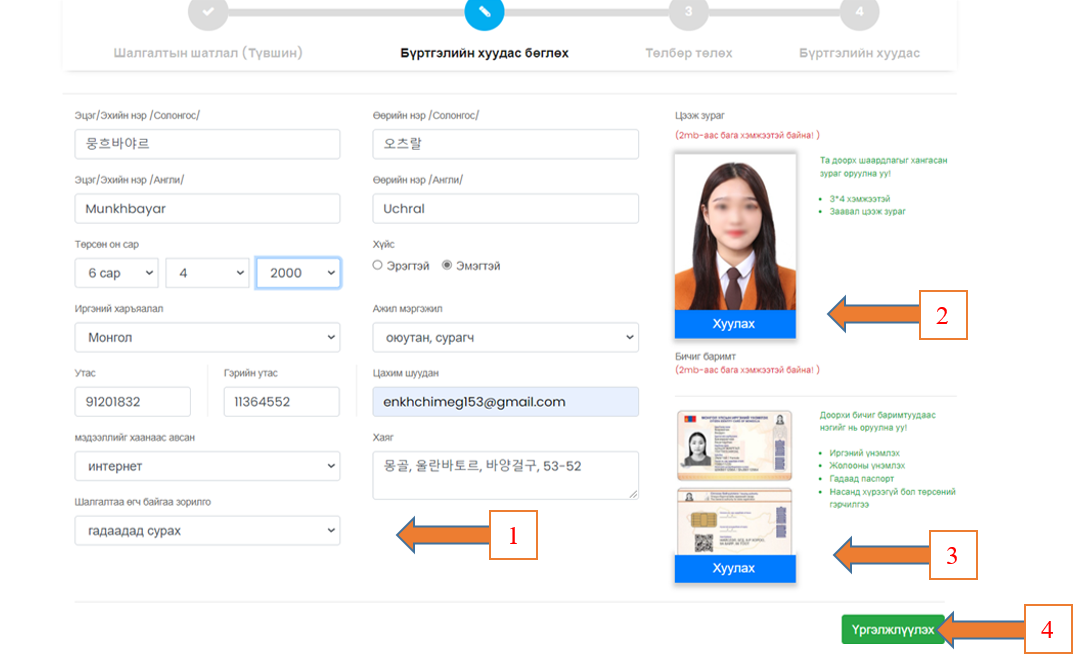Open the exam purpose dropdown гадаадад сурах
Image resolution: width=1082 pixels, height=664 pixels.
pyautogui.click(x=207, y=531)
